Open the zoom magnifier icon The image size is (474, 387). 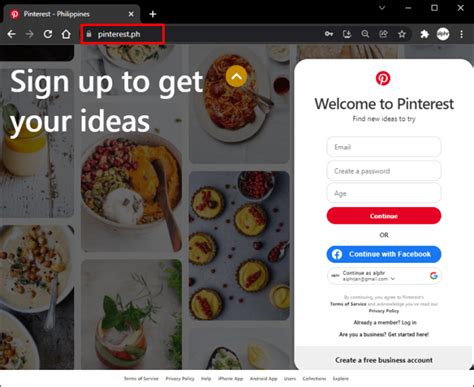[x=365, y=34]
